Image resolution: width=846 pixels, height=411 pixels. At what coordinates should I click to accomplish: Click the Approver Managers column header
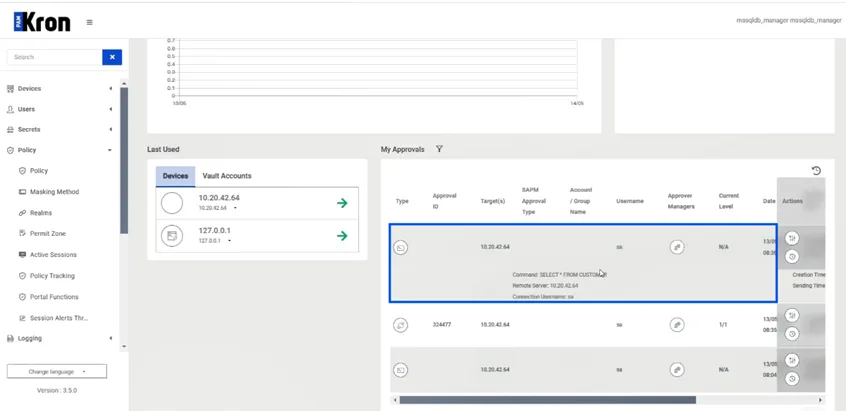[x=680, y=201]
